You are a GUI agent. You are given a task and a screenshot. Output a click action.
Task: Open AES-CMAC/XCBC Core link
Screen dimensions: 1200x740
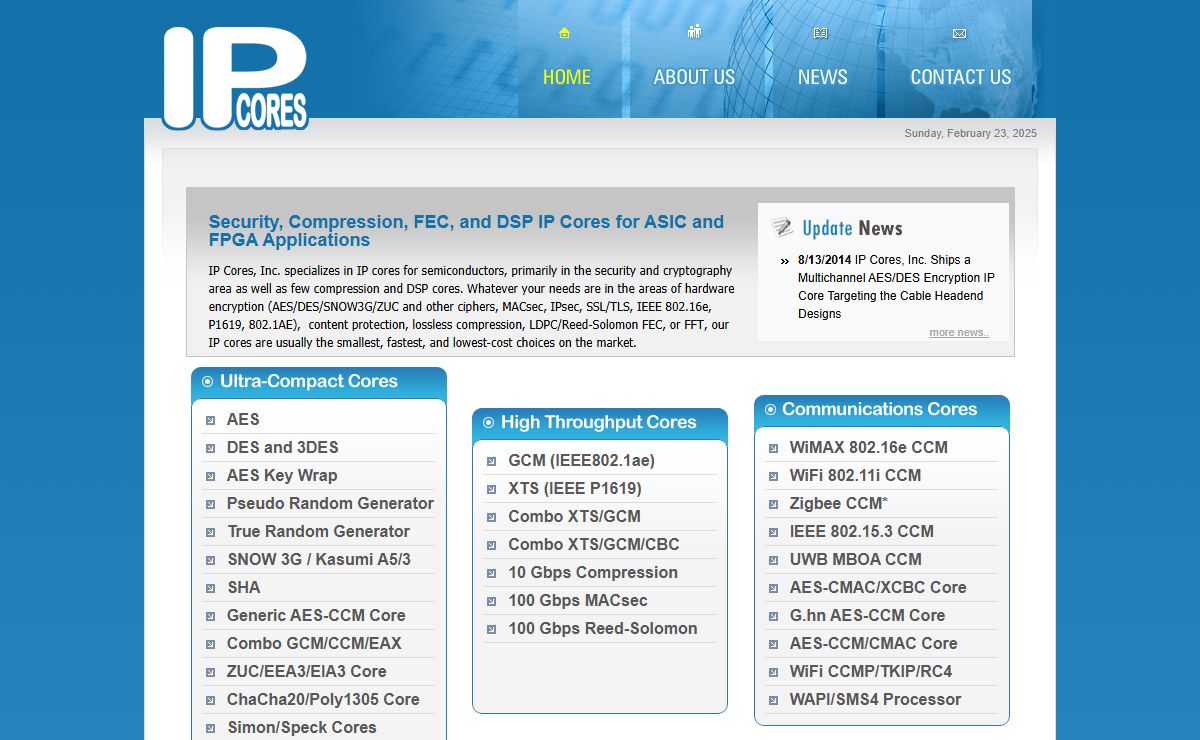[x=878, y=587]
